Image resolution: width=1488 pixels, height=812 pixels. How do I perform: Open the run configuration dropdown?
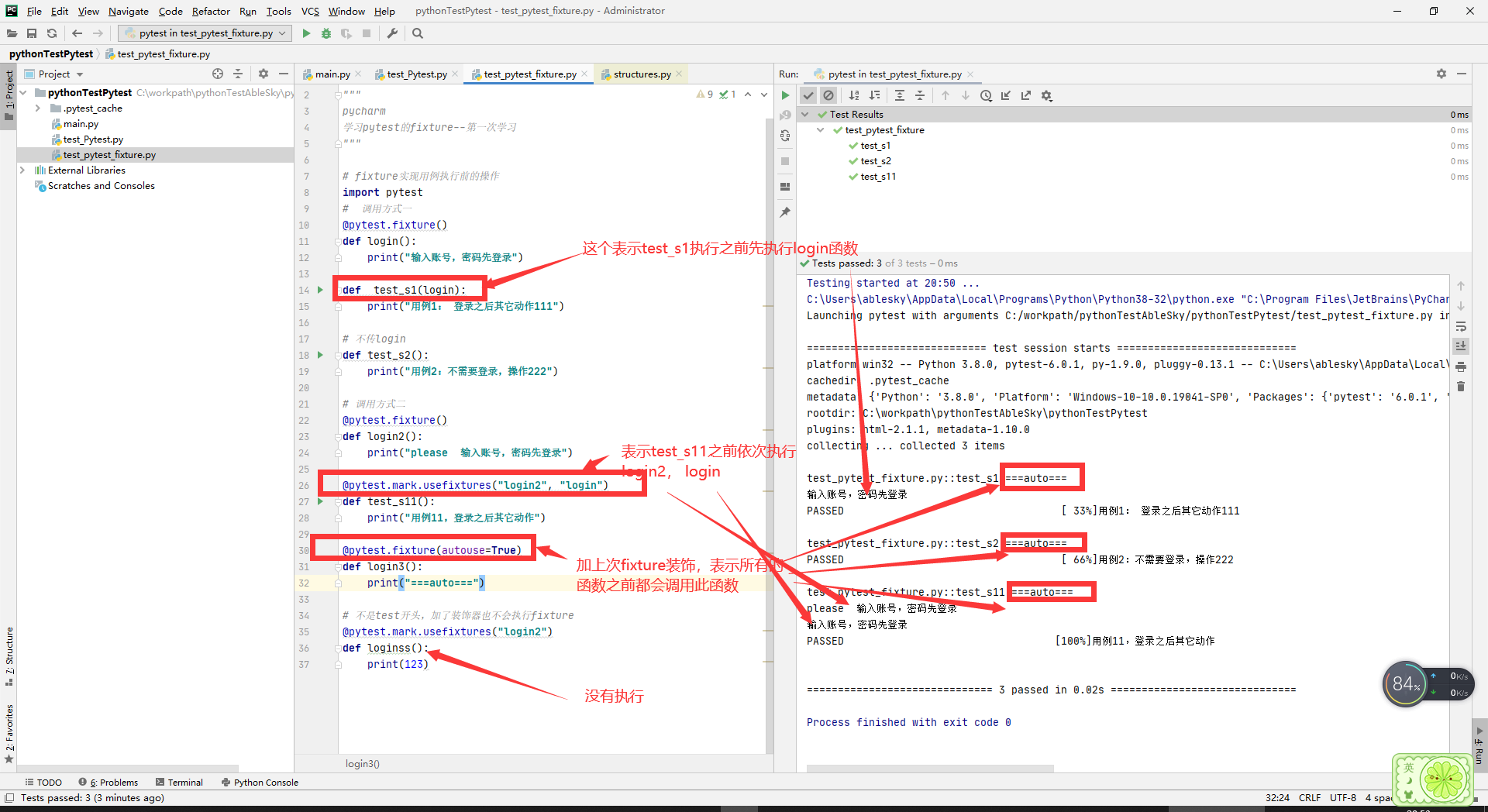[205, 33]
